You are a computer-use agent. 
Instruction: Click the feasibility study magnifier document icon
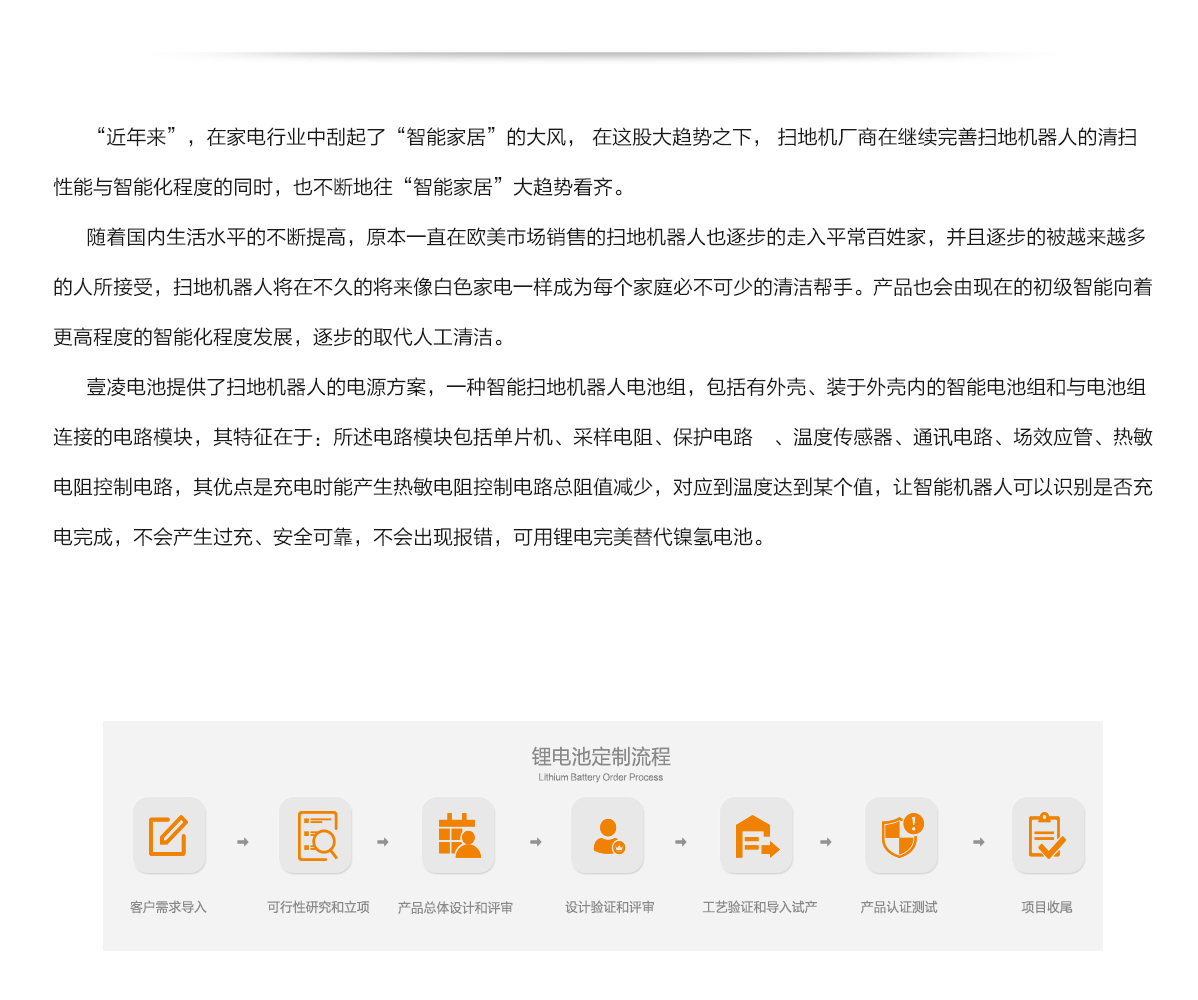point(316,836)
